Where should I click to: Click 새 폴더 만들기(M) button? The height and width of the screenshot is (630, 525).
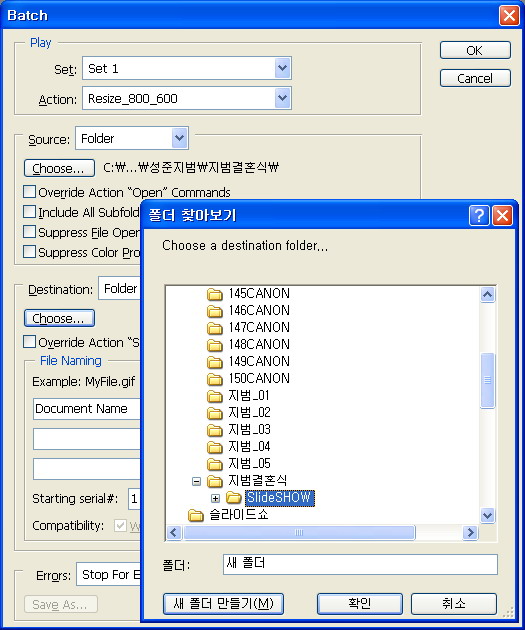[223, 603]
